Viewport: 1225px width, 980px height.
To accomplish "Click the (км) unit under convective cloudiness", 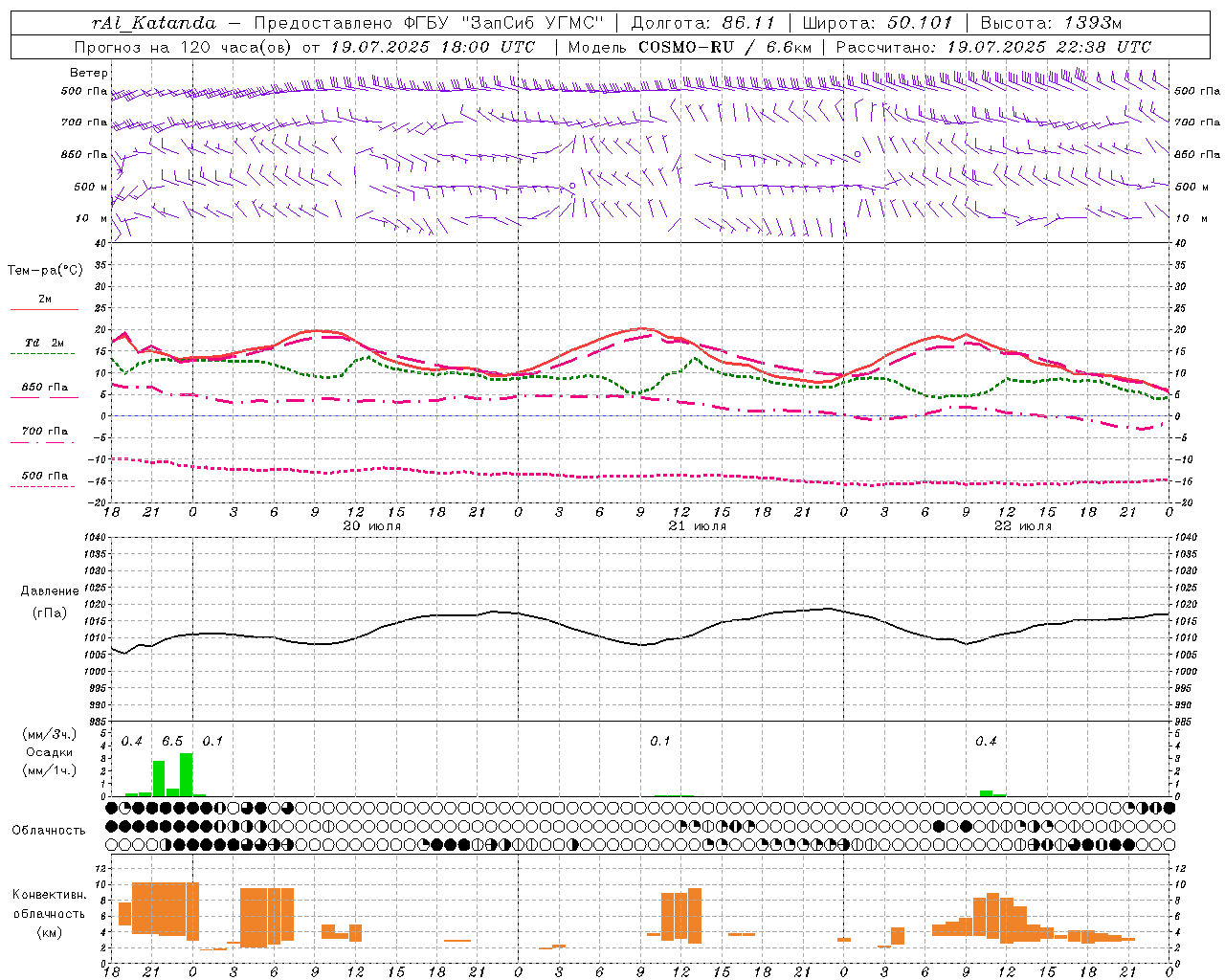I will click(x=50, y=932).
